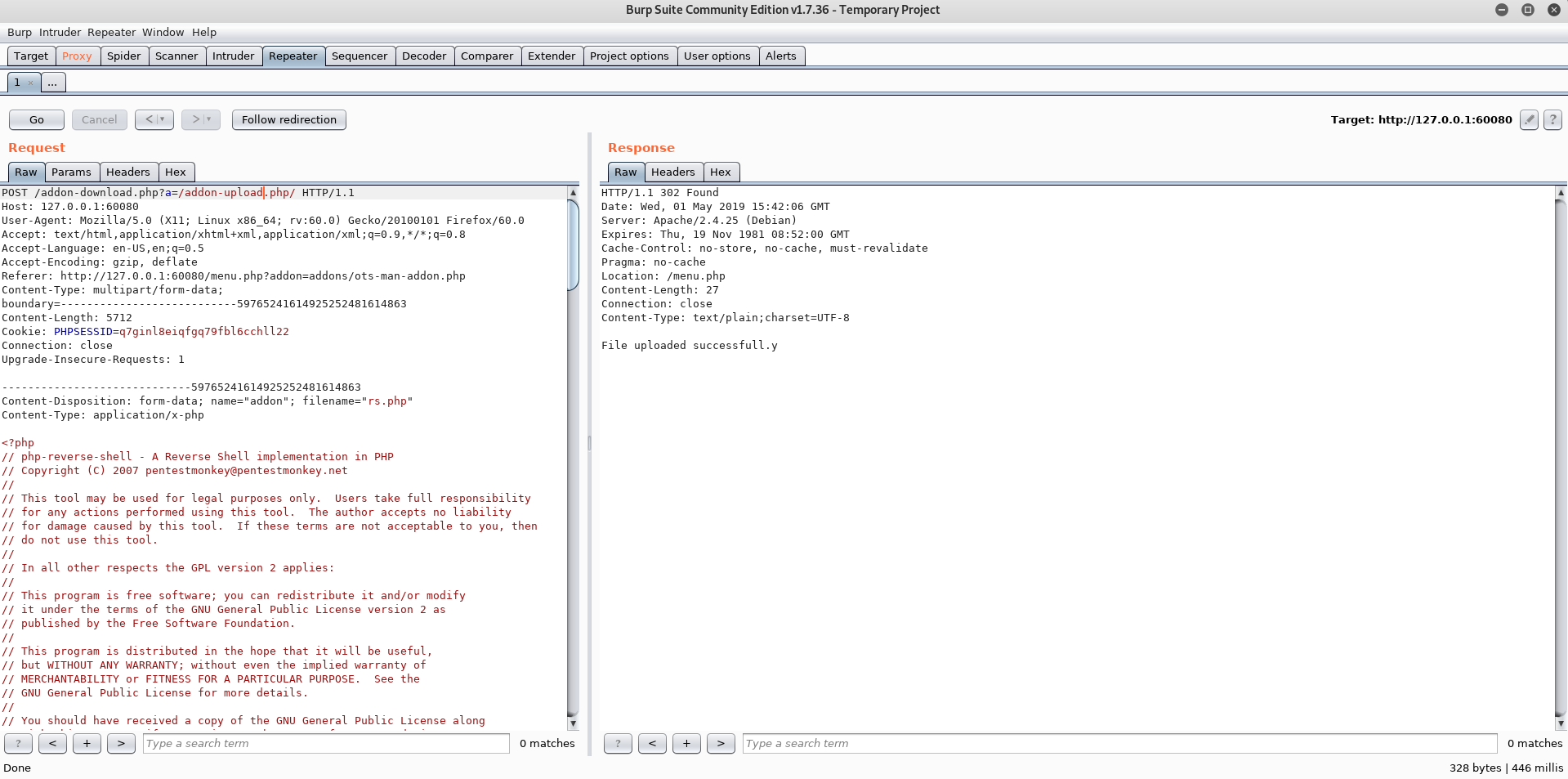The width and height of the screenshot is (1568, 779).
Task: Click the Referer header line in request
Action: [x=234, y=276]
